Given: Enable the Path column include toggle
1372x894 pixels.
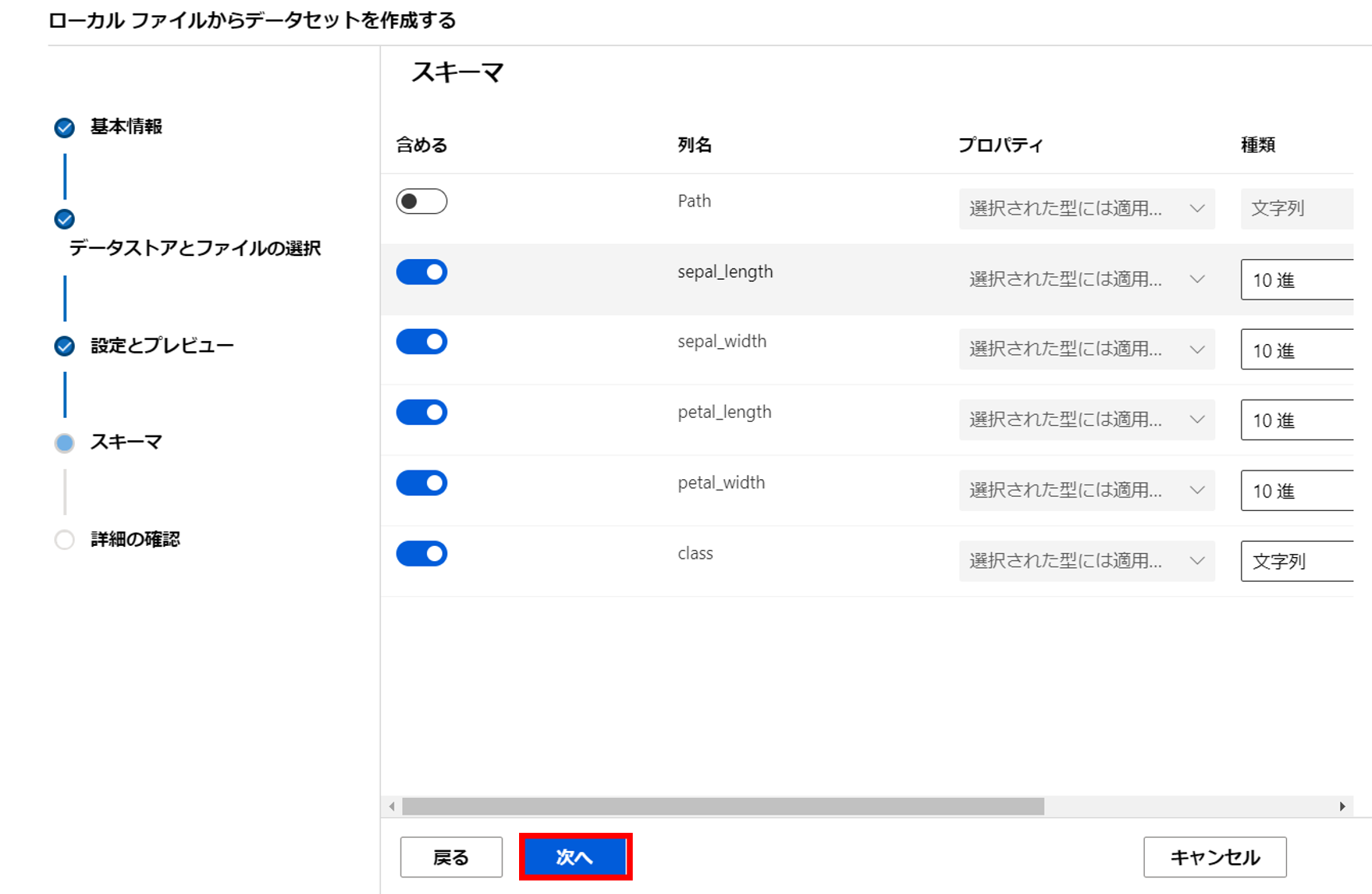Looking at the screenshot, I should coord(421,202).
